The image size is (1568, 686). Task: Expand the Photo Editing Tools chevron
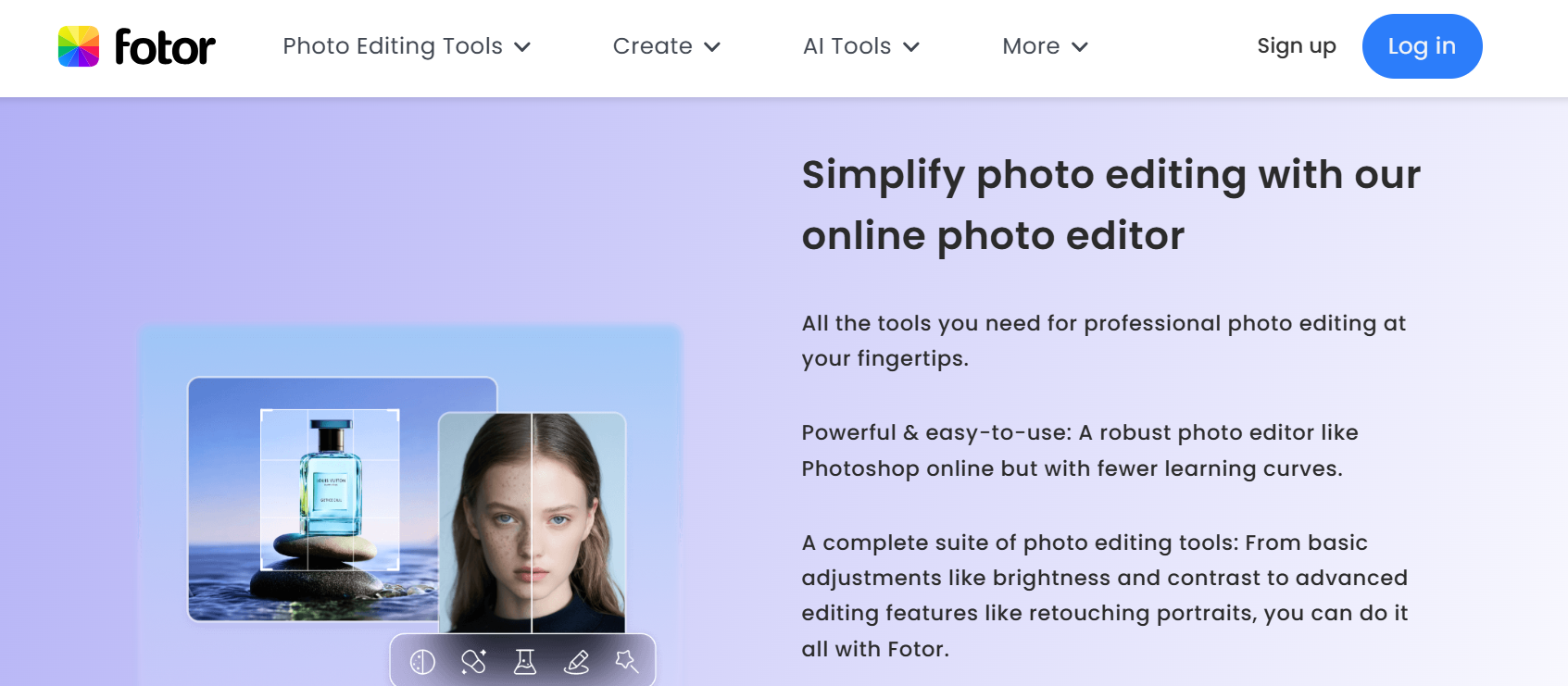[522, 47]
